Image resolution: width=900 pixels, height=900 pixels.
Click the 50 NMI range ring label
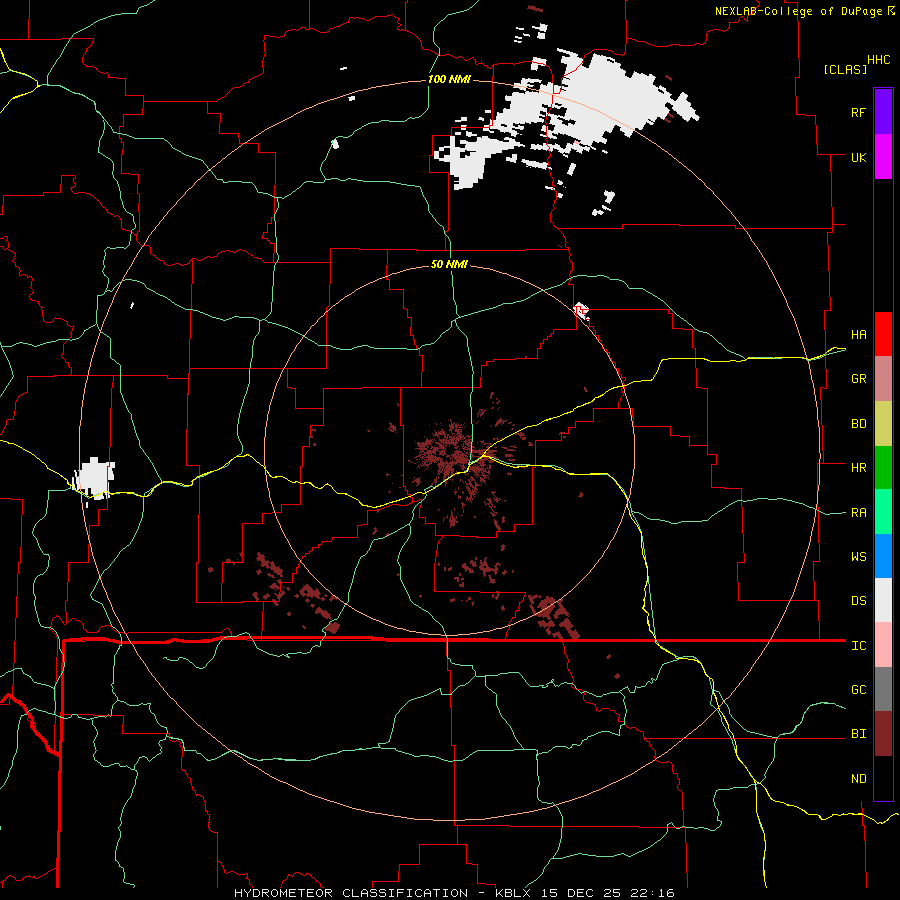point(449,264)
